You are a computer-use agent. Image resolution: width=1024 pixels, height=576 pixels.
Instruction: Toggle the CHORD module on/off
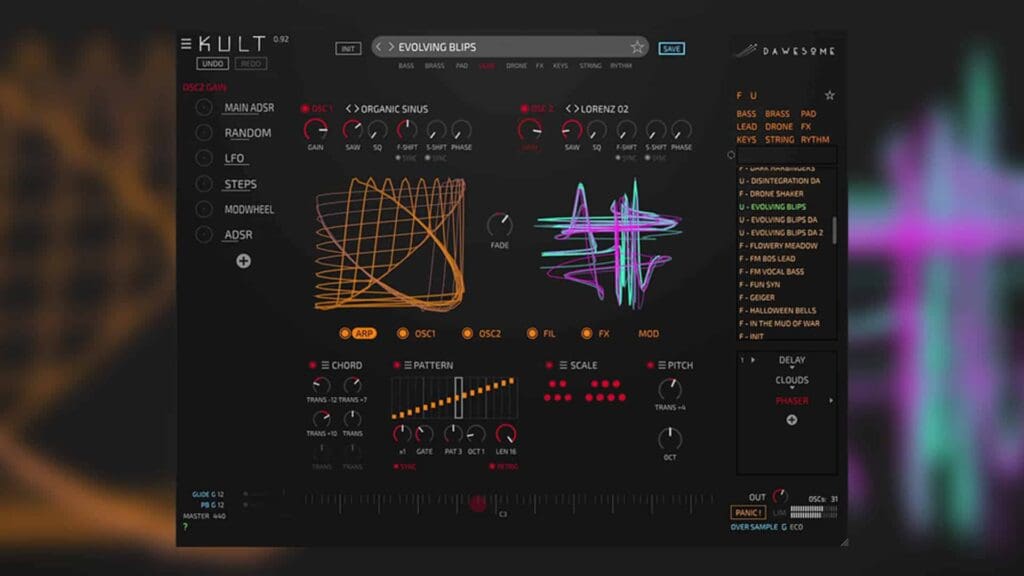313,365
